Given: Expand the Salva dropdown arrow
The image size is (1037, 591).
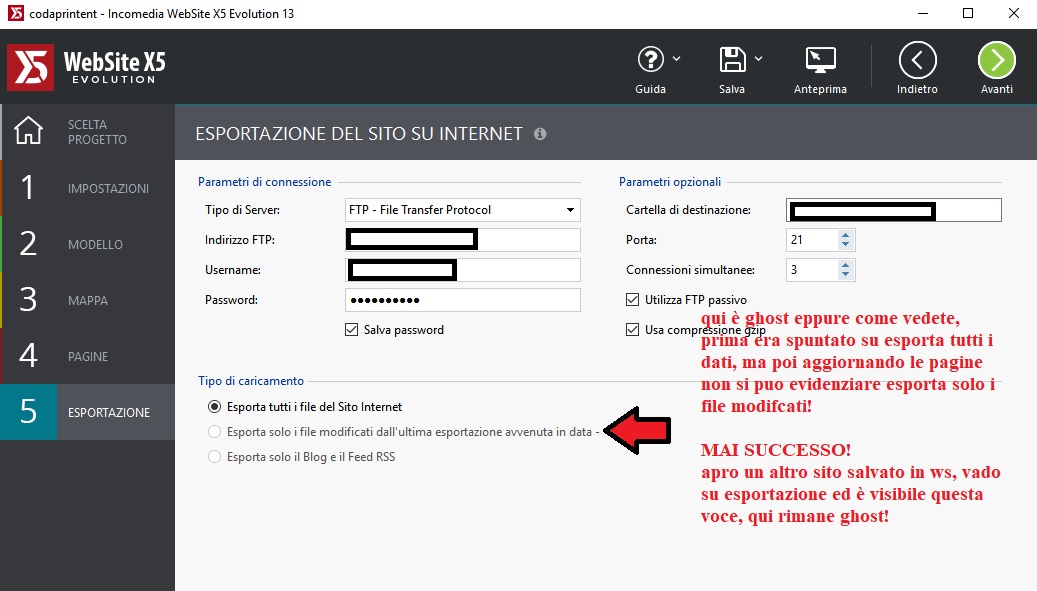Looking at the screenshot, I should click(759, 59).
